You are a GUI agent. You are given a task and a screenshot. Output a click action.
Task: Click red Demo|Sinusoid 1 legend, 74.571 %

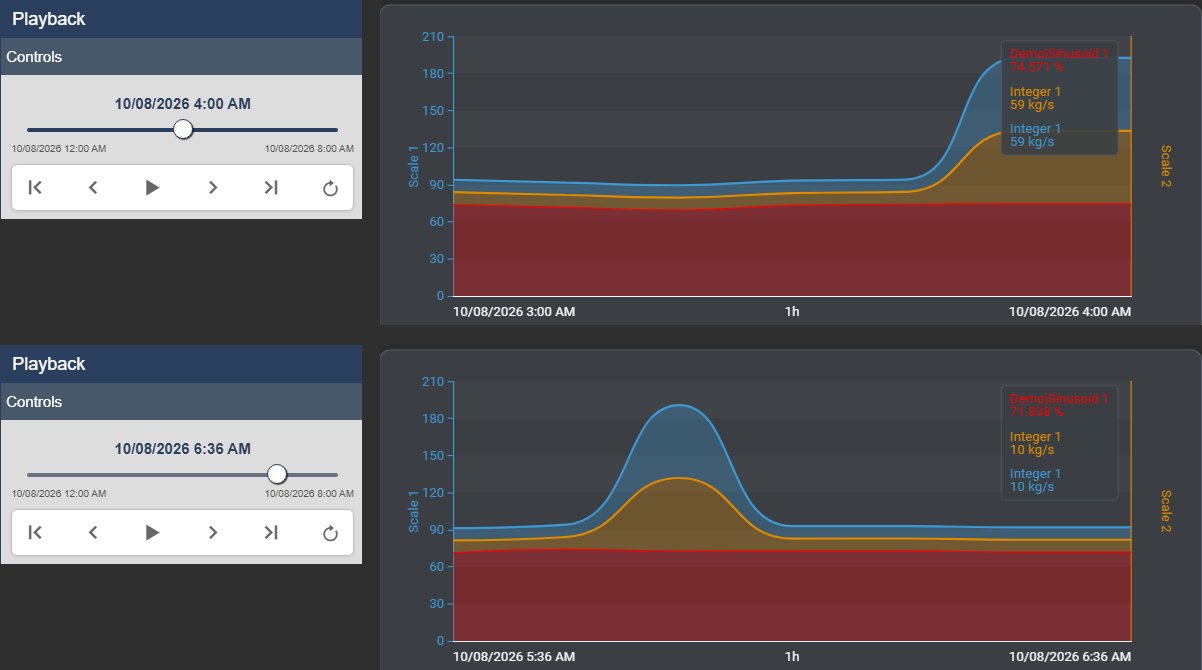coord(1059,61)
